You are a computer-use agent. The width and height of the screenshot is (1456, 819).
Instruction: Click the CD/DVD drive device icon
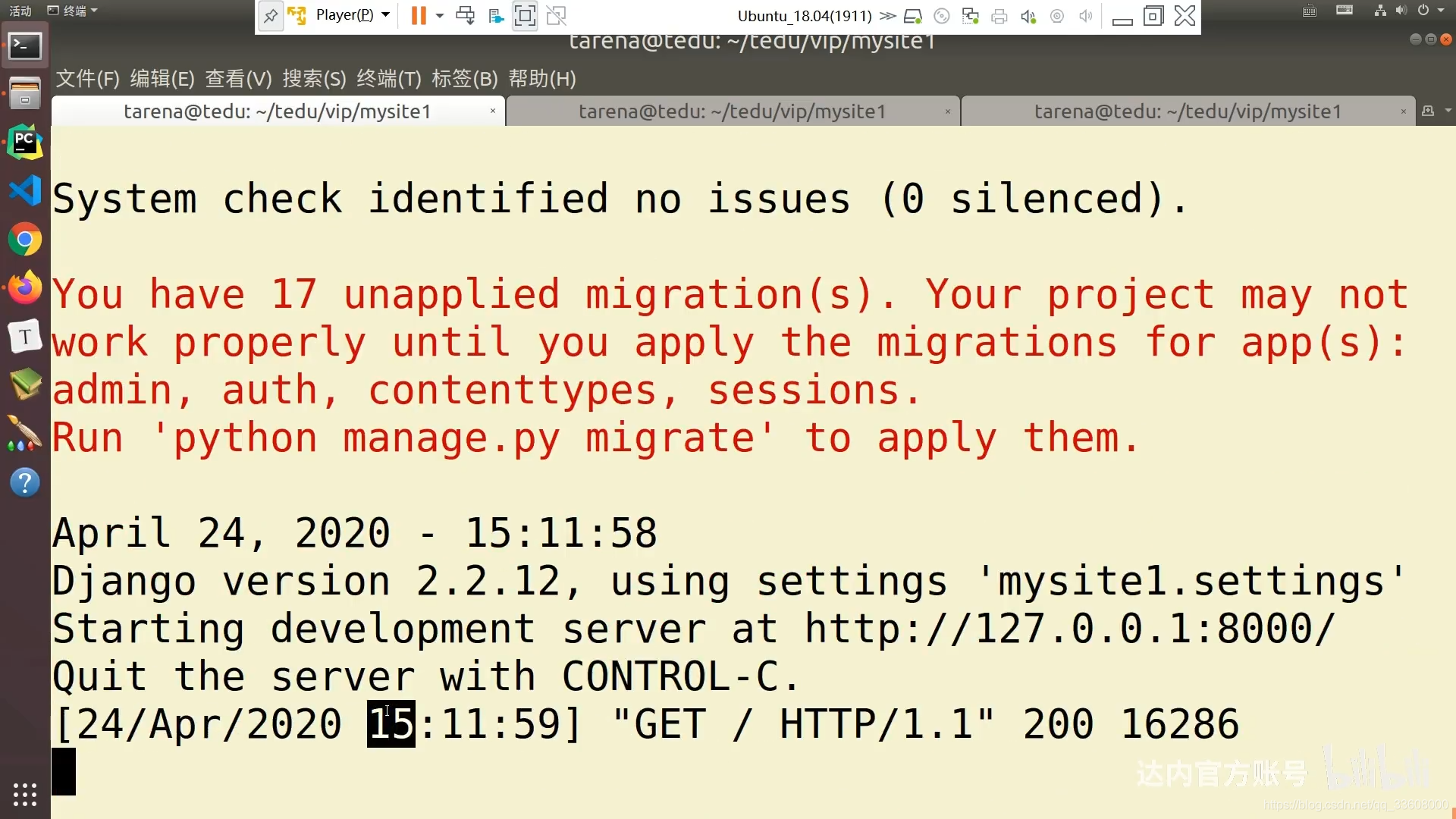pyautogui.click(x=942, y=16)
